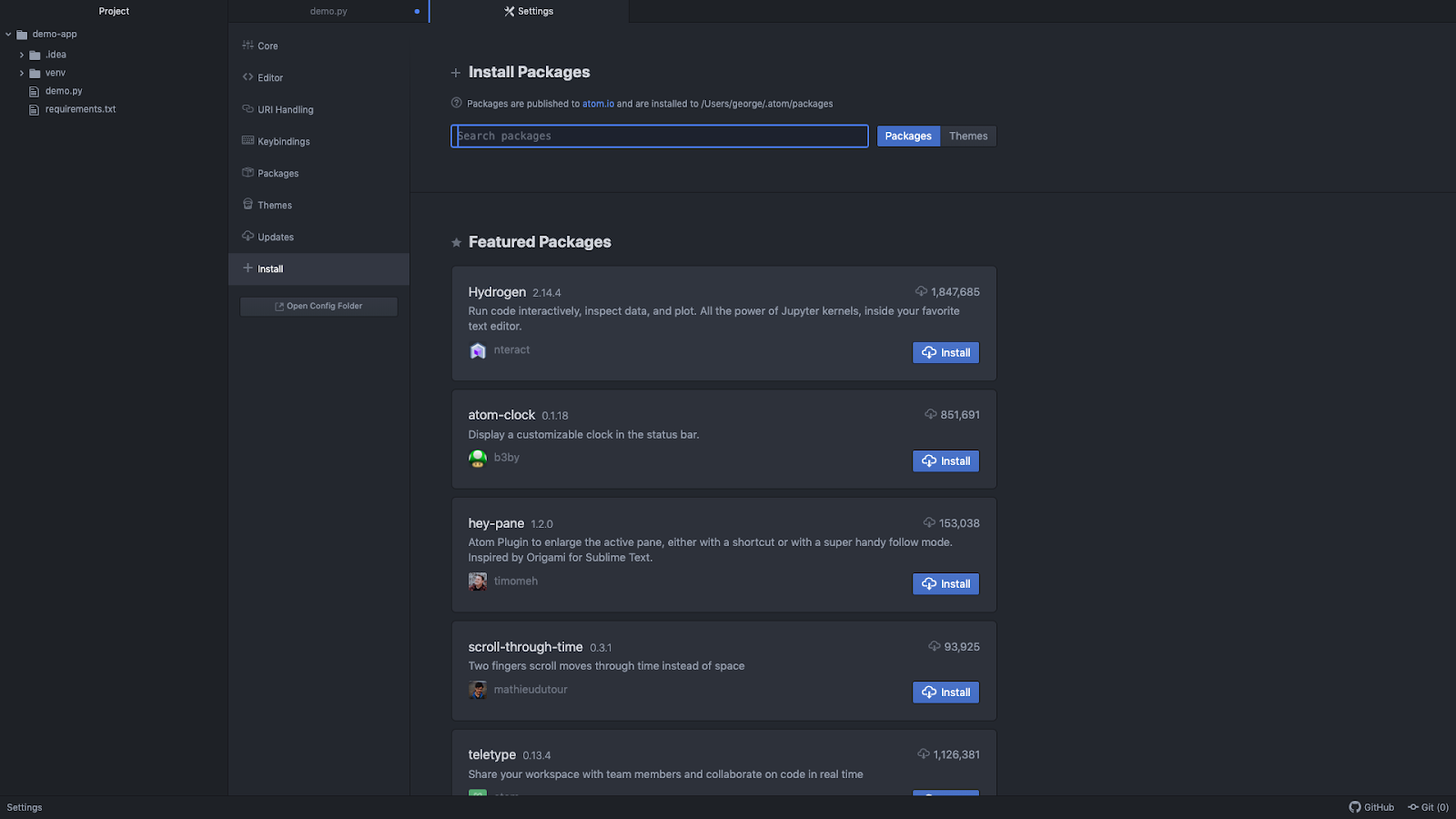Click the timomeh author name
The width and height of the screenshot is (1456, 819).
[516, 581]
